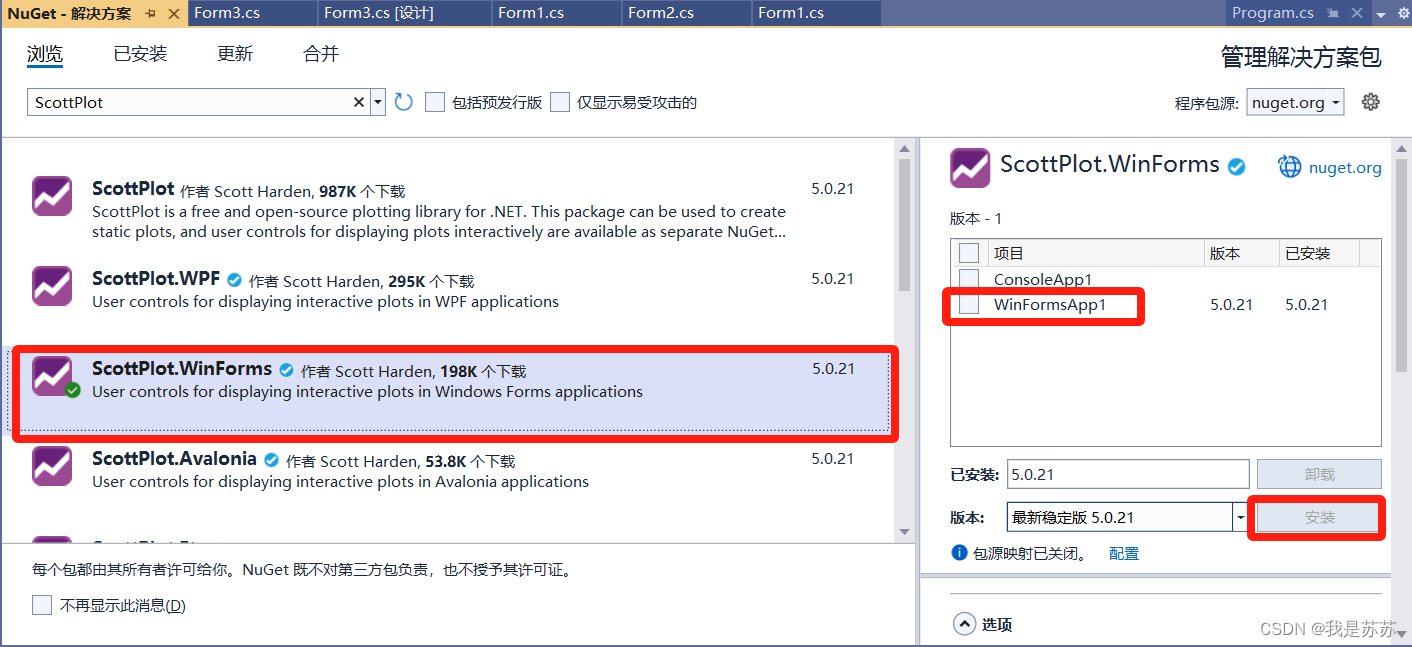Screen dimensions: 1412x647
Task: Click the ConsoleApp1 project row name
Action: (x=1043, y=279)
